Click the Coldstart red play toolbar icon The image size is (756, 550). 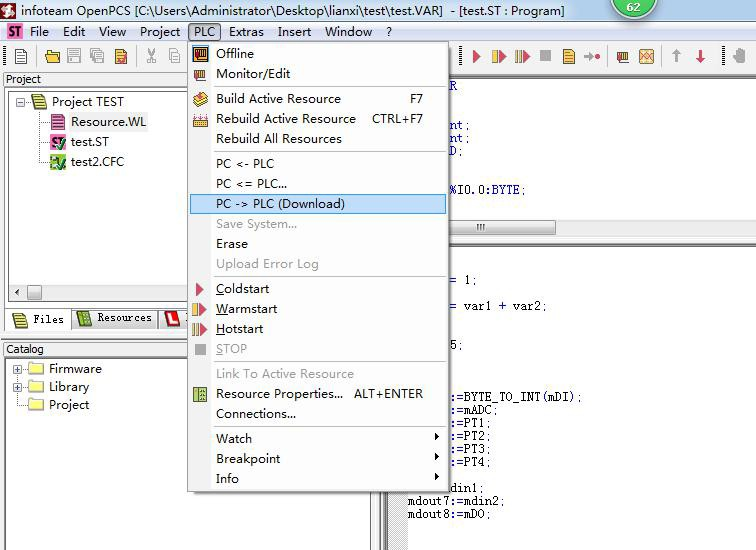477,57
